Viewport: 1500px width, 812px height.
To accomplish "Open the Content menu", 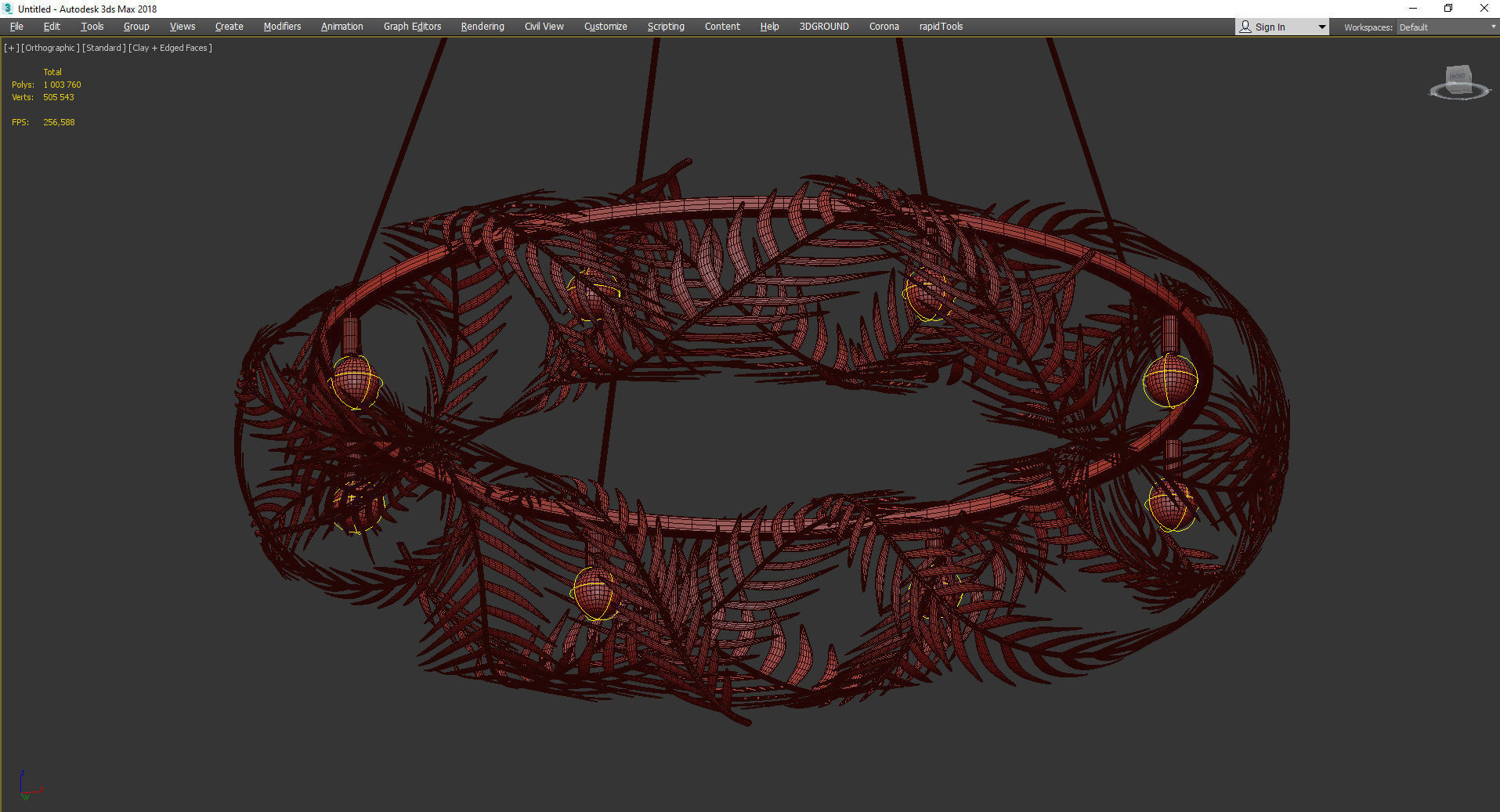I will click(x=722, y=27).
